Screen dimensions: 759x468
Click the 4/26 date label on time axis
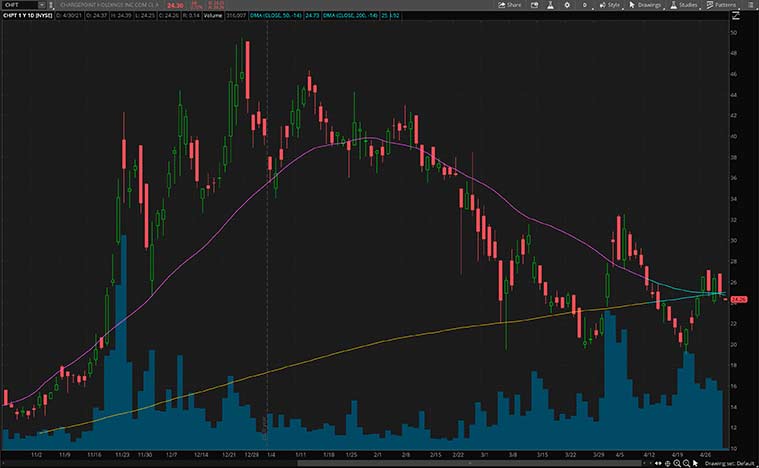(x=706, y=455)
